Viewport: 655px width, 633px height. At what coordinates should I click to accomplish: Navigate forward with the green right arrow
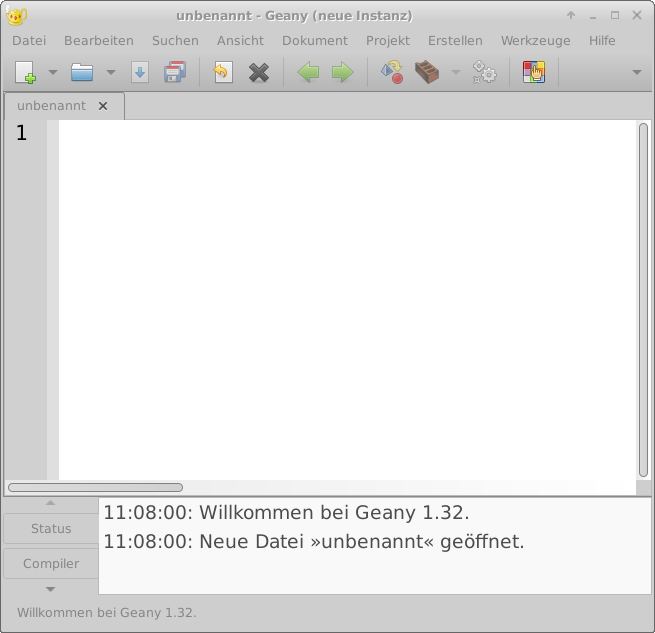coord(342,73)
